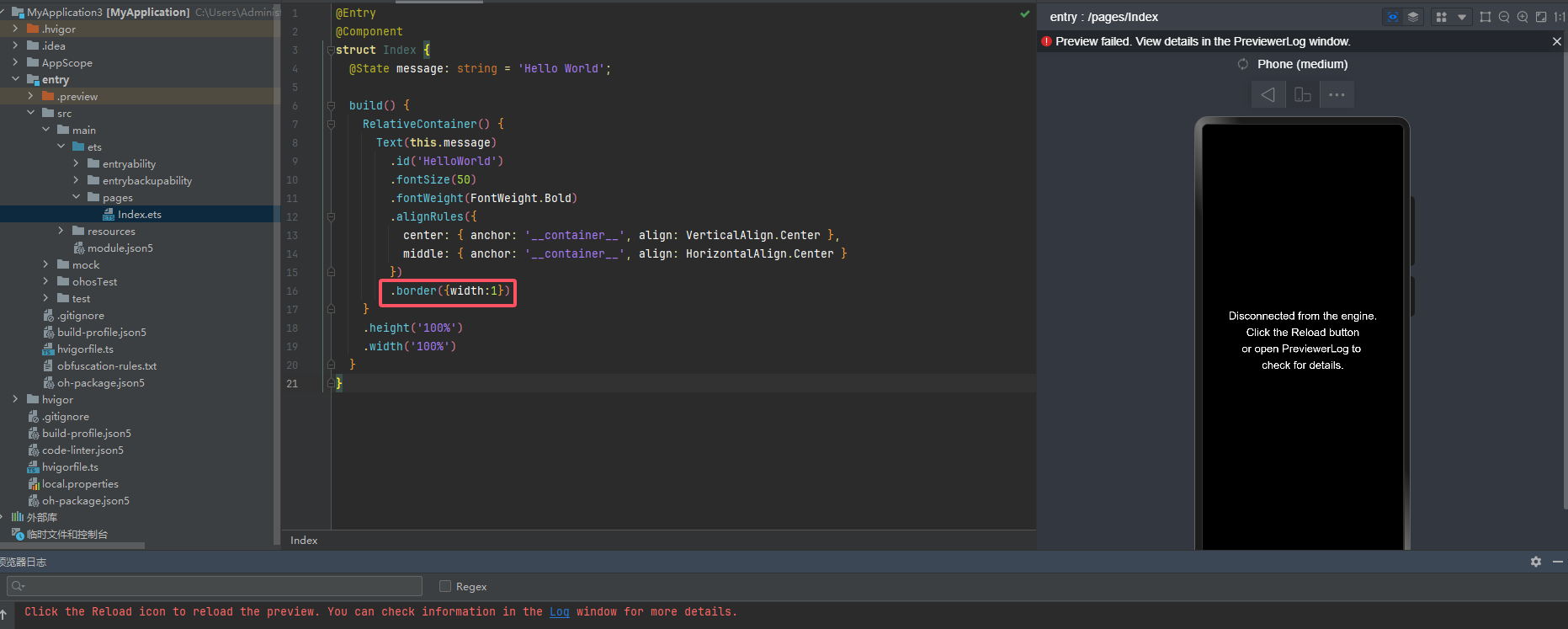1568x629 pixels.
Task: Open the 外部库 external libraries node
Action: pyautogui.click(x=42, y=518)
